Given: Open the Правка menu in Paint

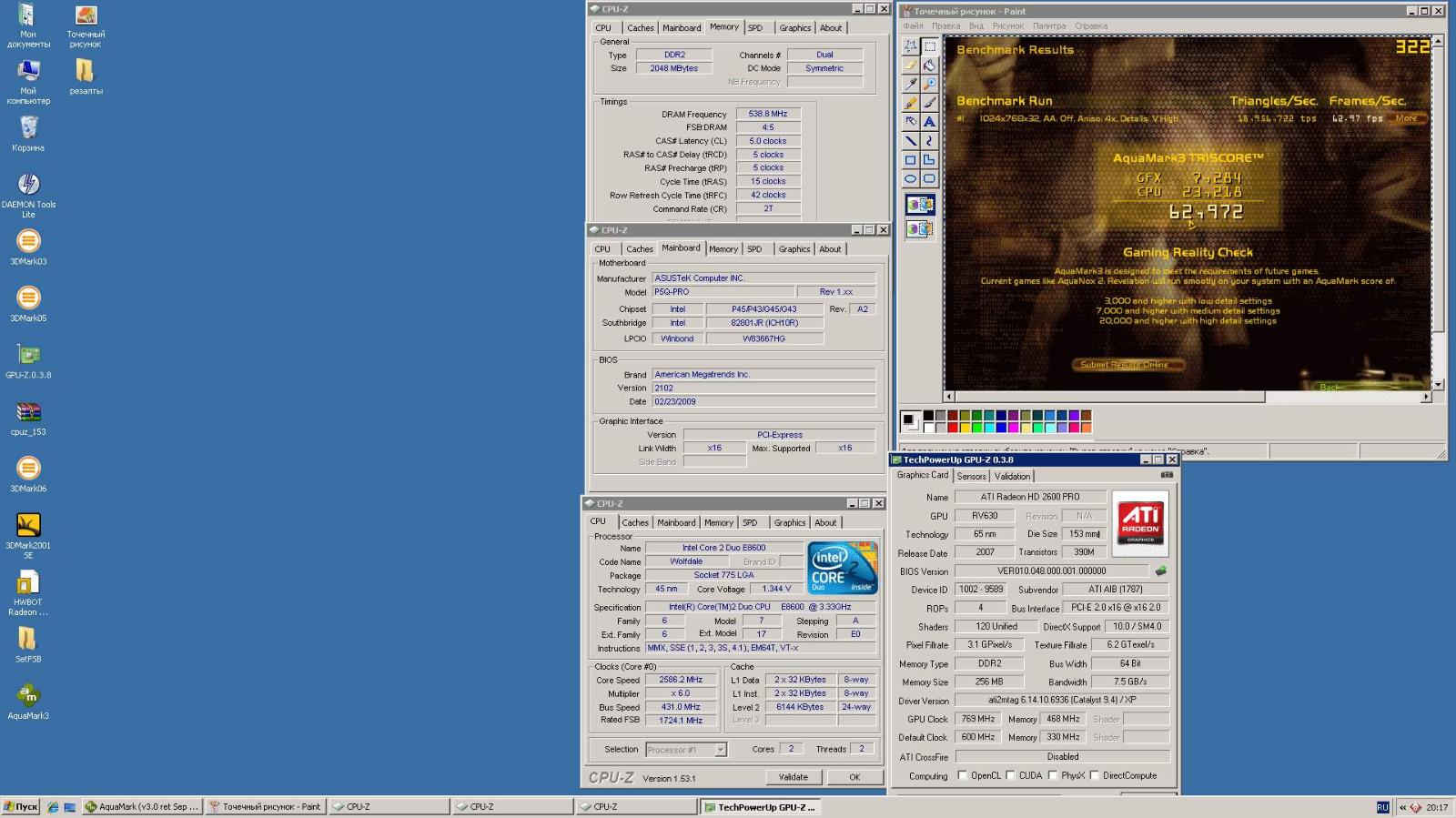Looking at the screenshot, I should (x=946, y=25).
